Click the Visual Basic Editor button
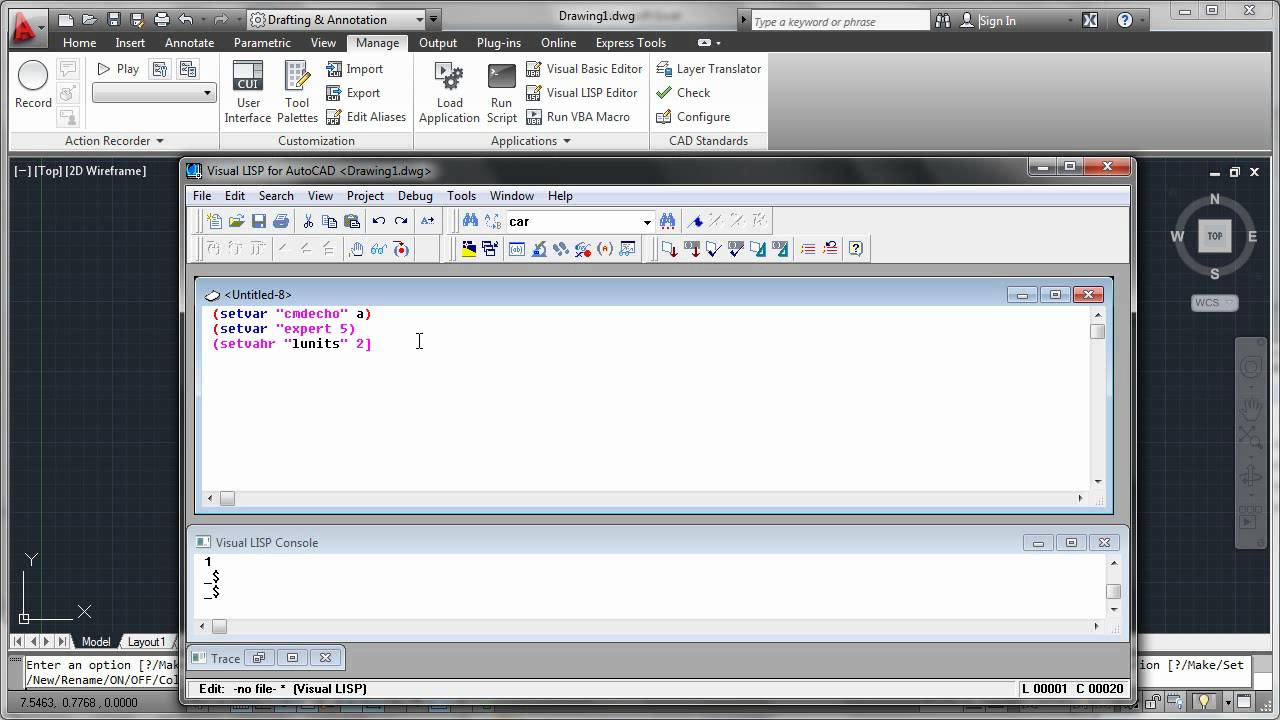 (x=584, y=69)
